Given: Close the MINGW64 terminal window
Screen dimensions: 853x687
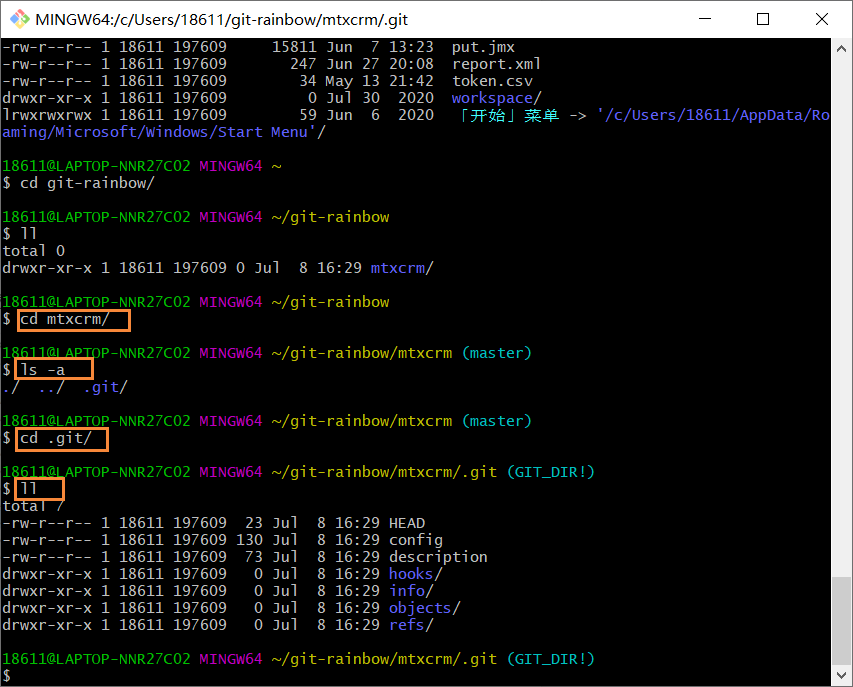Looking at the screenshot, I should (822, 19).
